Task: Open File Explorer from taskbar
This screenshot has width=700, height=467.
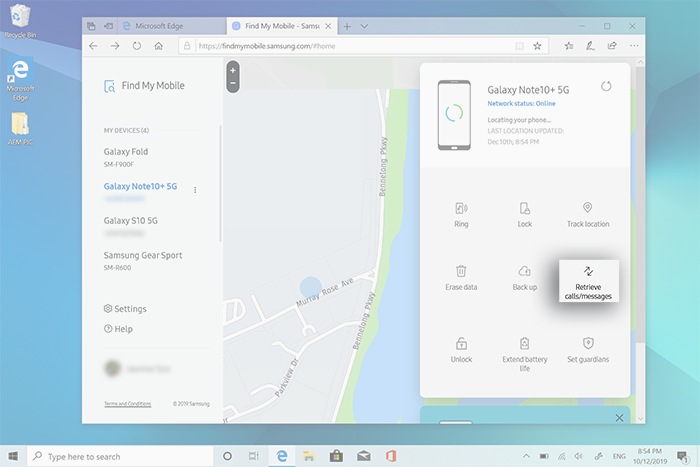Action: tap(308, 456)
